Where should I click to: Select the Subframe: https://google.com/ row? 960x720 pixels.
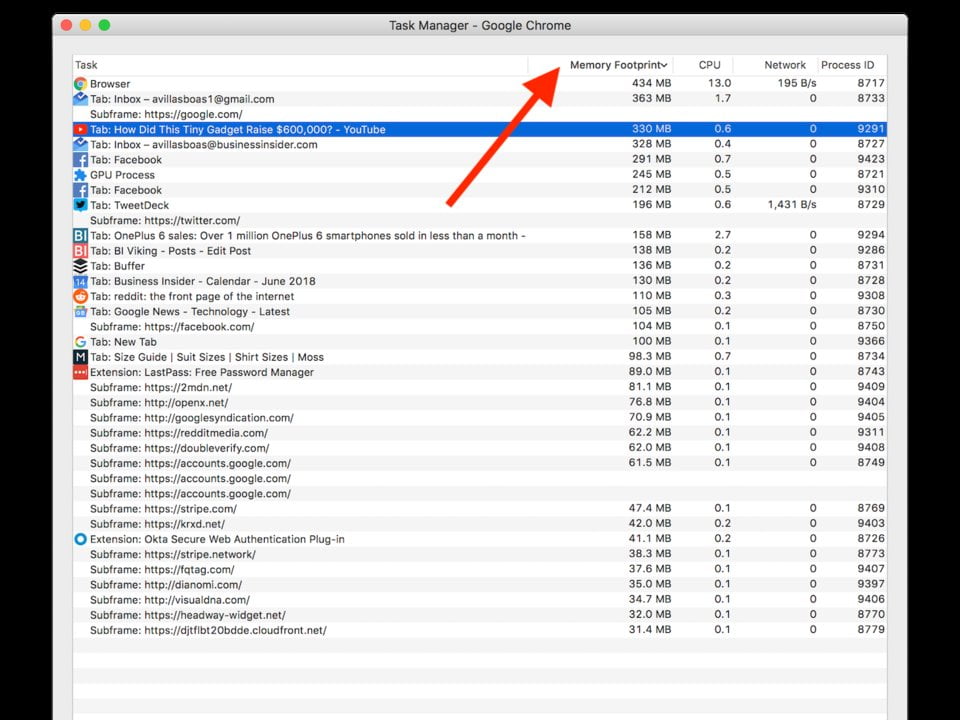[x=479, y=114]
